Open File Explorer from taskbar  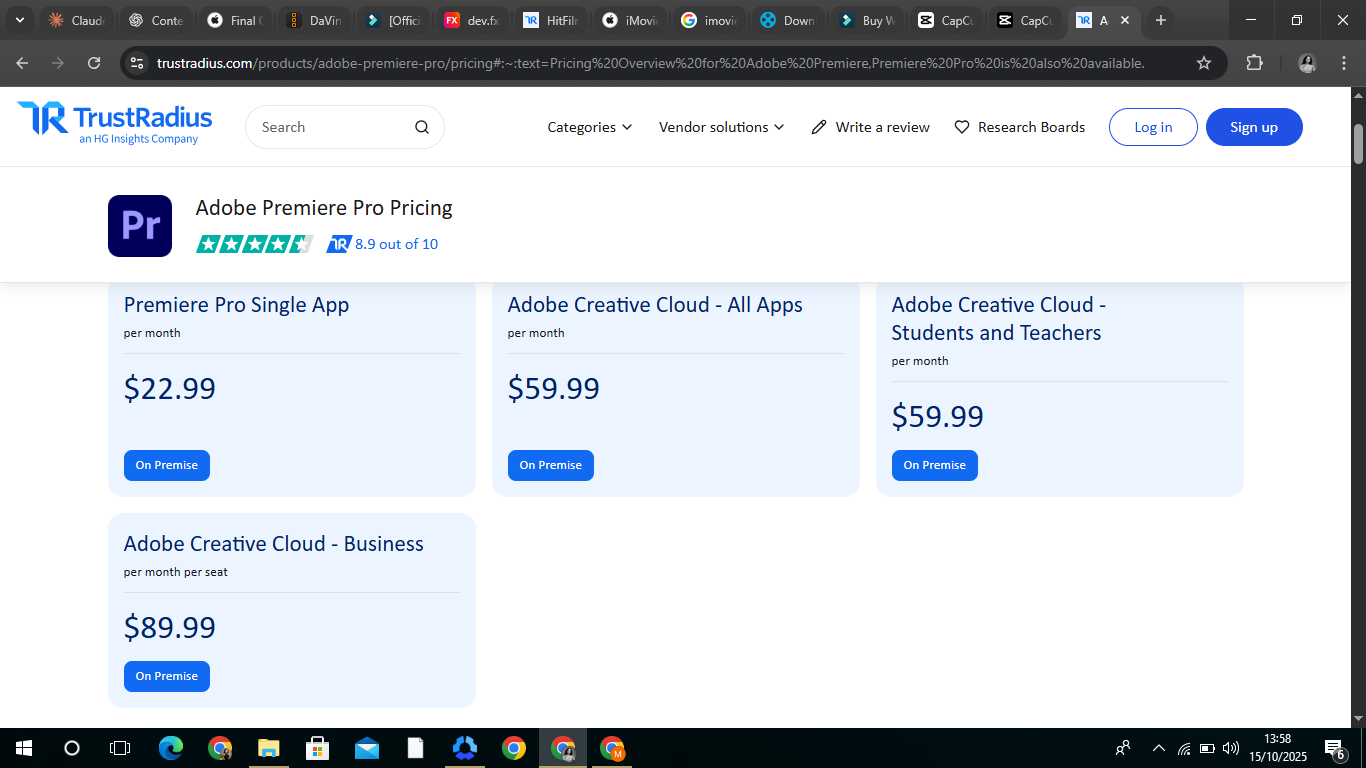269,748
